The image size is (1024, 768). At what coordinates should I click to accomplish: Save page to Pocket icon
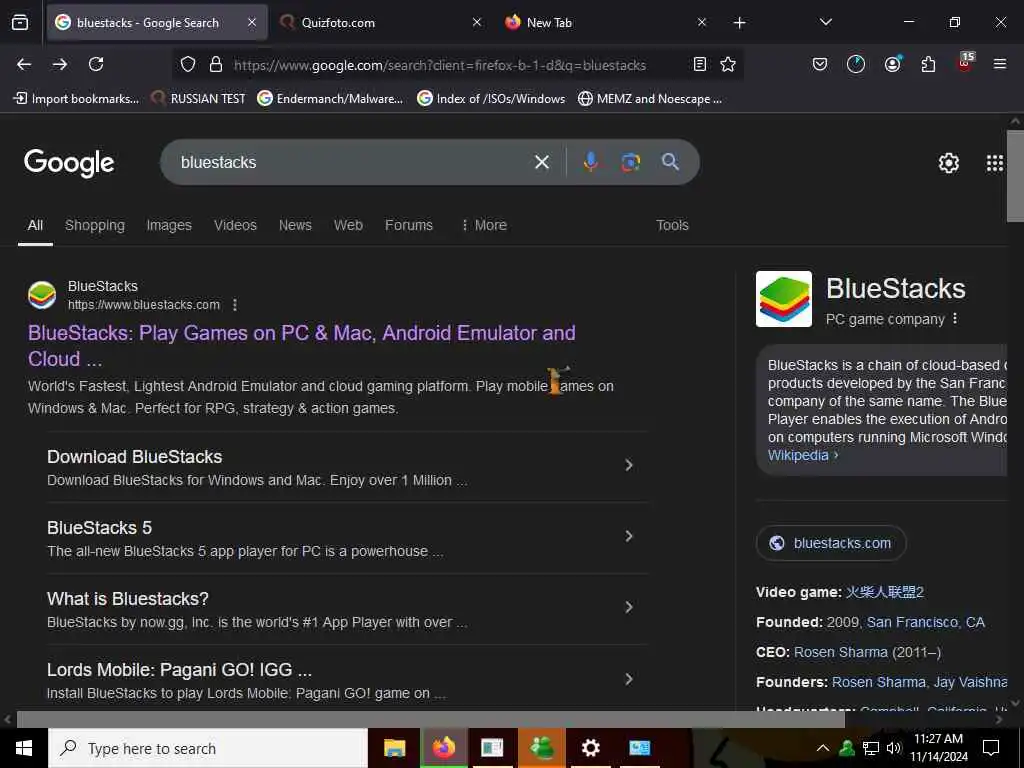coord(820,64)
